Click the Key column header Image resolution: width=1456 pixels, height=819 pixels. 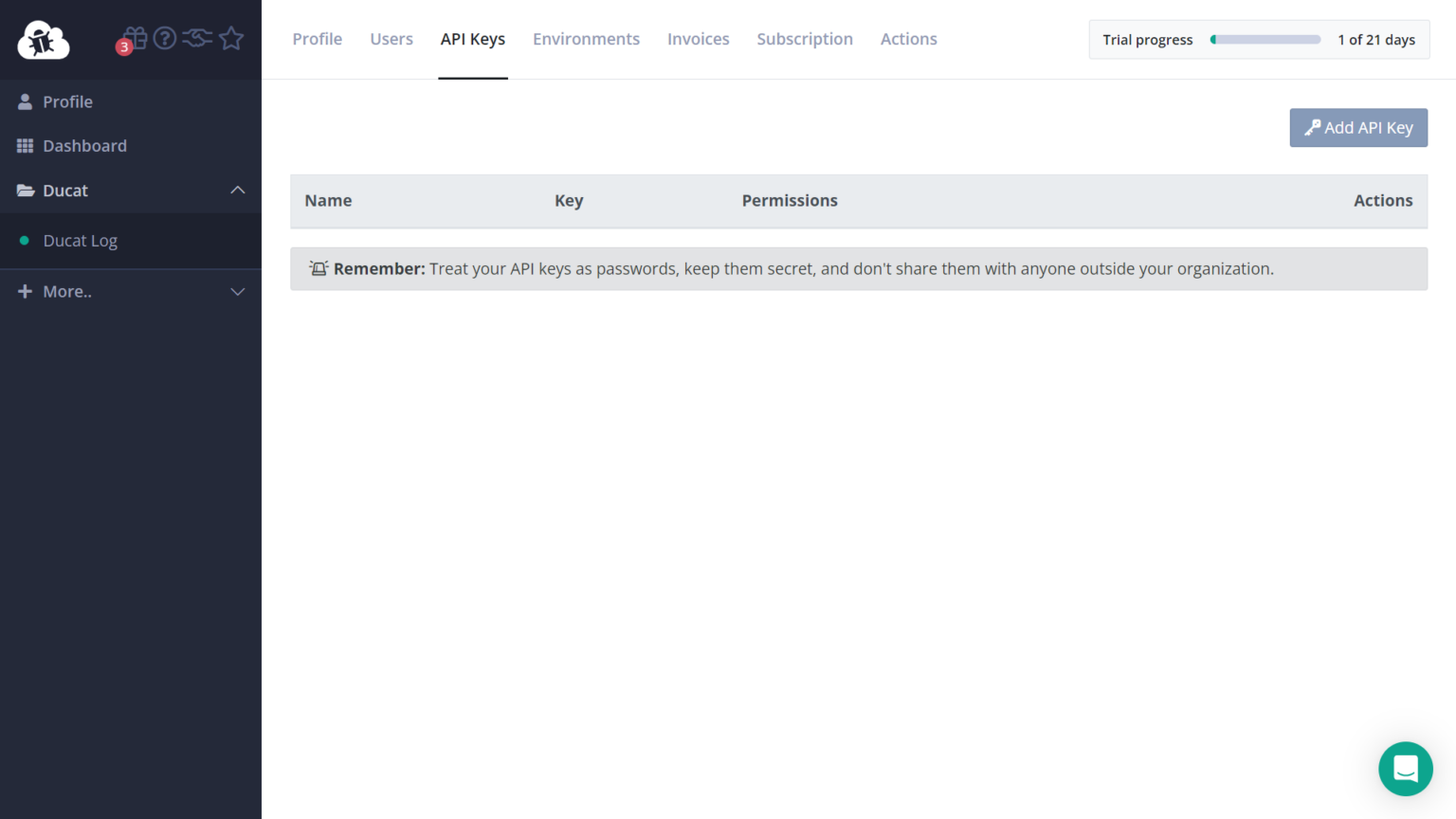[x=569, y=201]
